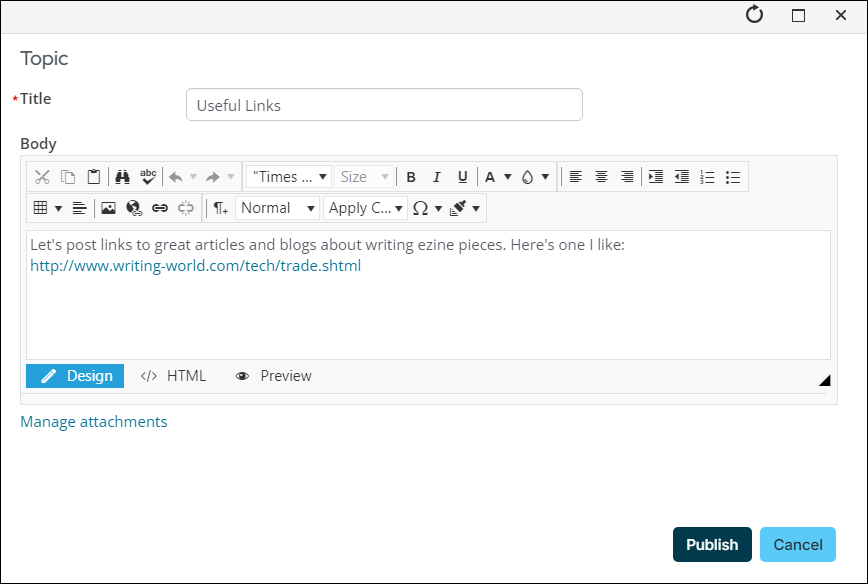The image size is (868, 584).
Task: Toggle Italic formatting
Action: 436,177
